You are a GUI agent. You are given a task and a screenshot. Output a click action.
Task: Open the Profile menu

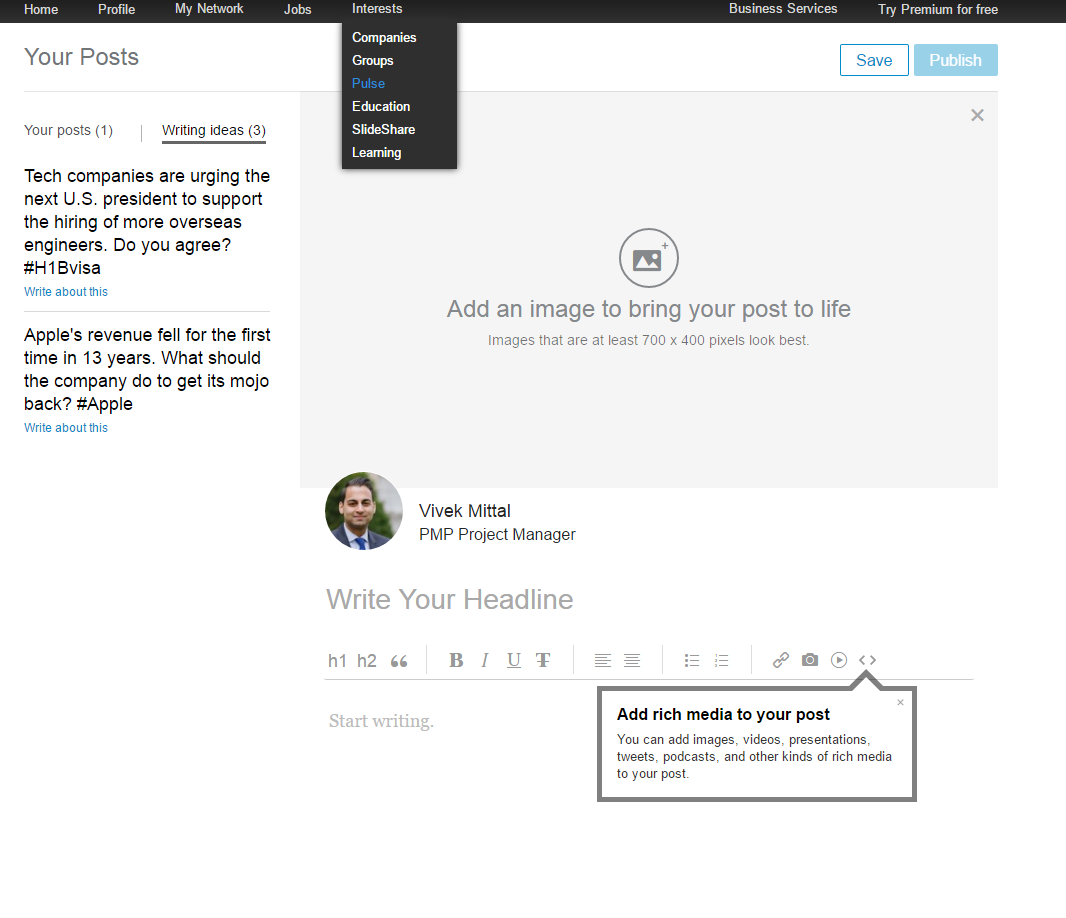click(x=116, y=10)
